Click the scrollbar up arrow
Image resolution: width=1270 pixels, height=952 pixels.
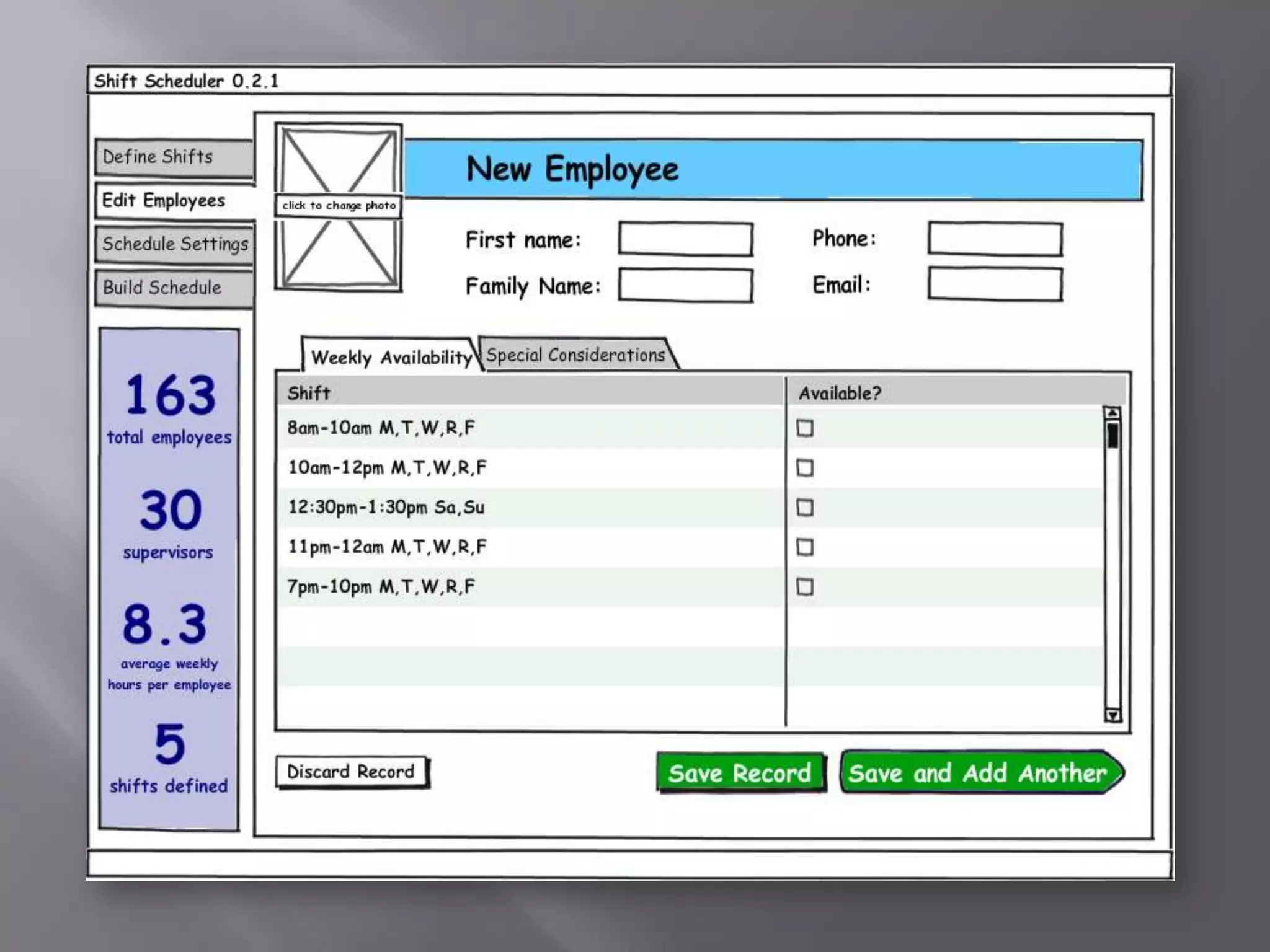[x=1112, y=413]
